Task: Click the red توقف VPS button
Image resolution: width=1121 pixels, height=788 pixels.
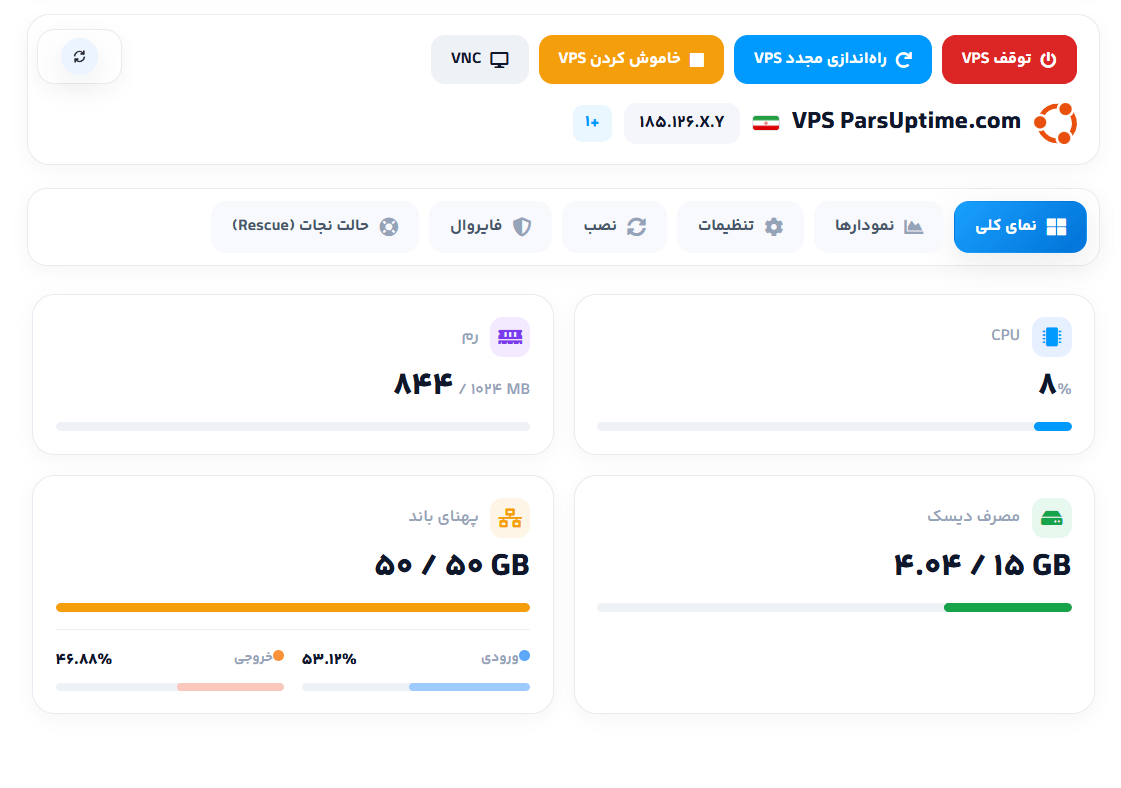Action: click(1009, 59)
